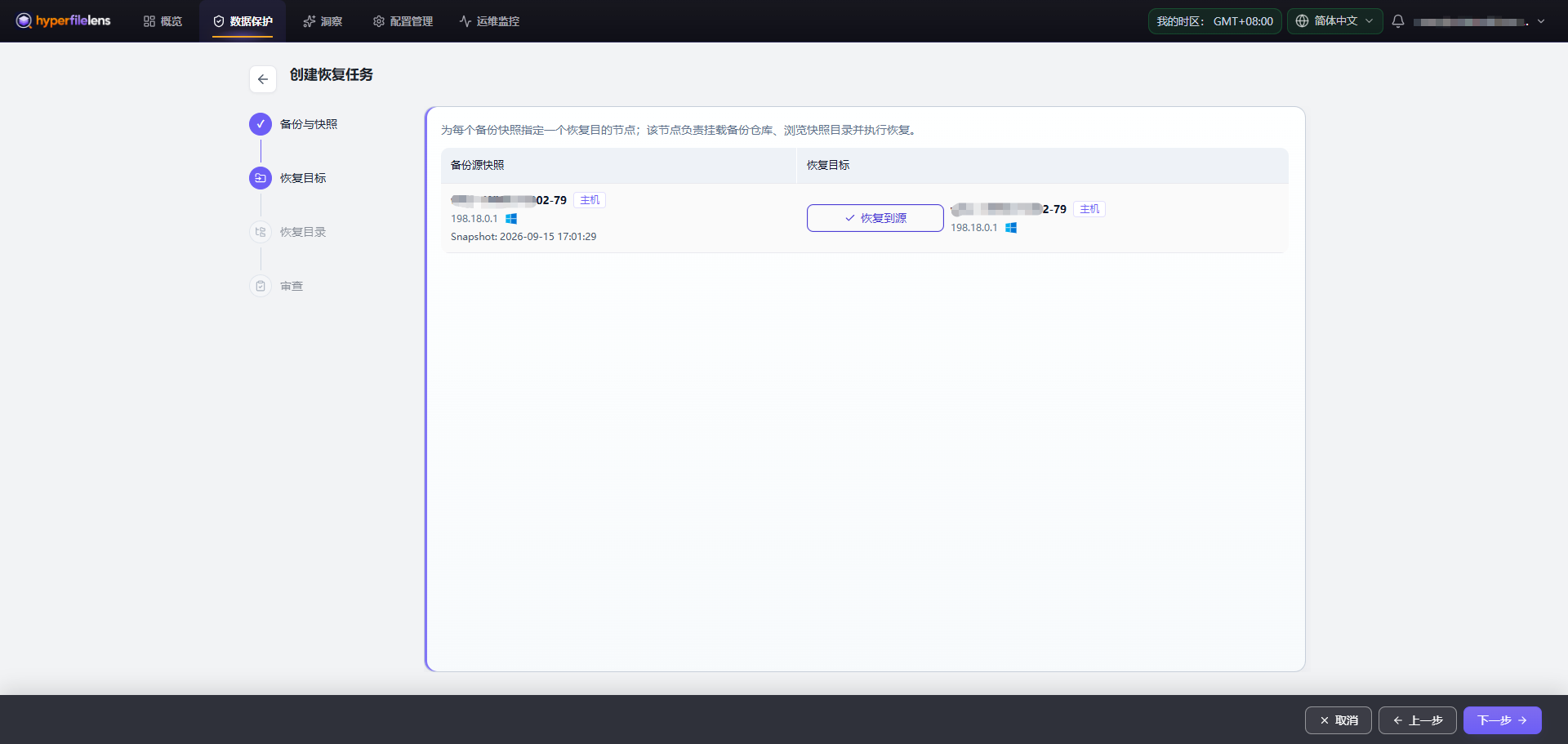
Task: Click the 恢复目标 column header
Action: [828, 165]
